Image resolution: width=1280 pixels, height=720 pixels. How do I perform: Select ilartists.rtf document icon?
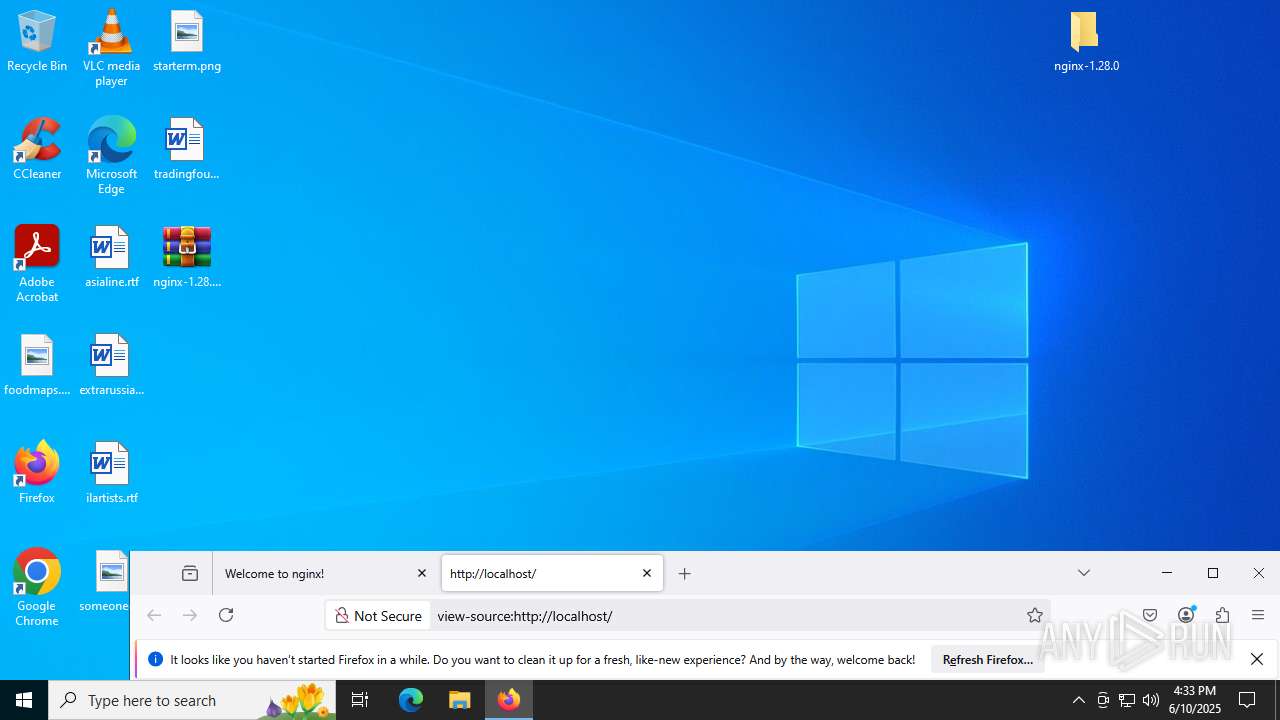tap(111, 474)
